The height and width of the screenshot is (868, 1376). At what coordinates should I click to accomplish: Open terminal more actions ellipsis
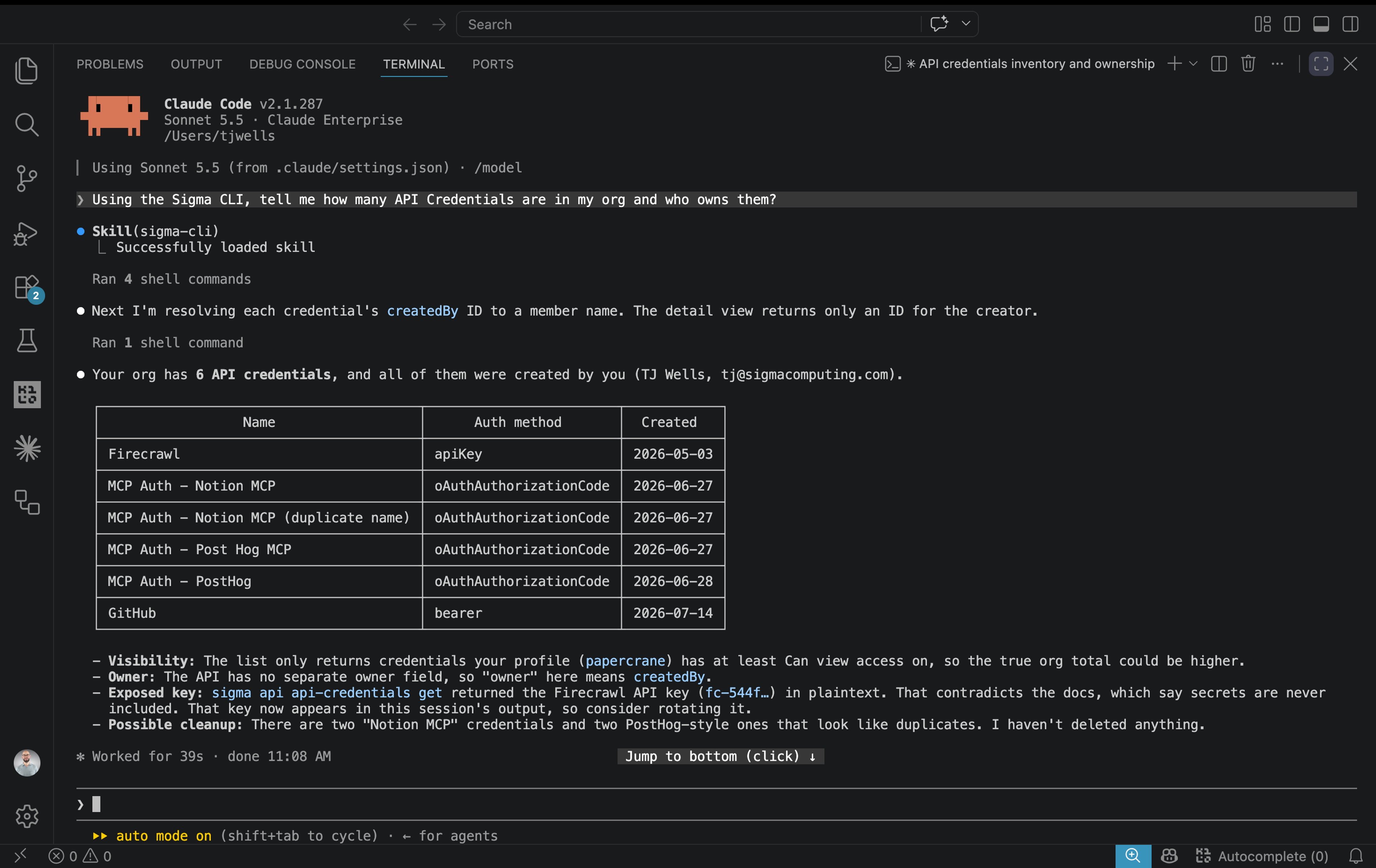coord(1277,63)
